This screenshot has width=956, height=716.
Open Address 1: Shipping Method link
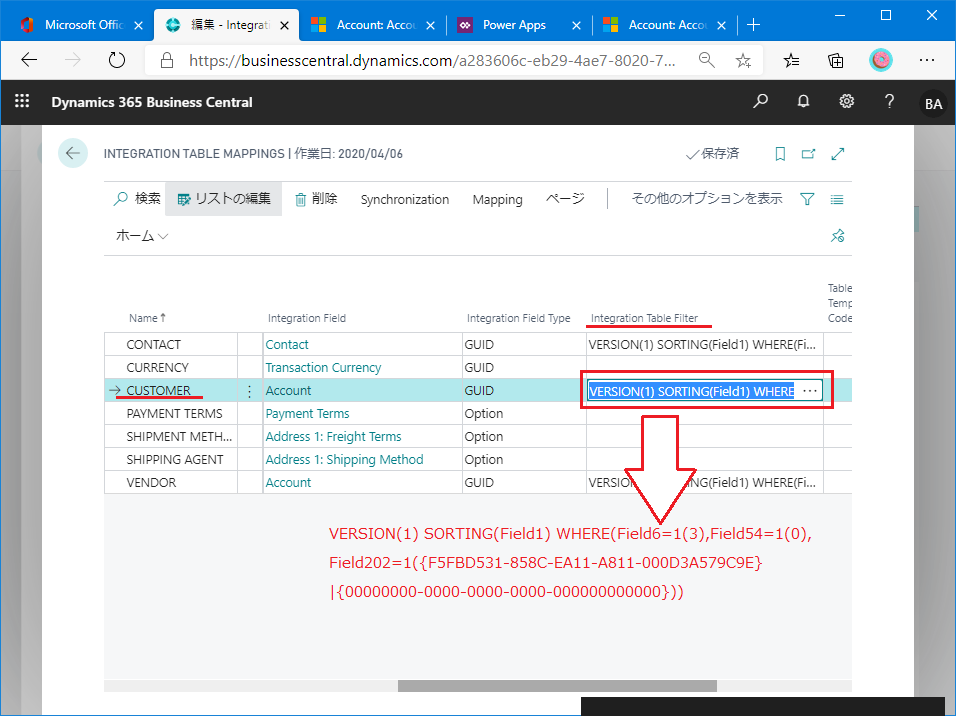click(x=344, y=460)
